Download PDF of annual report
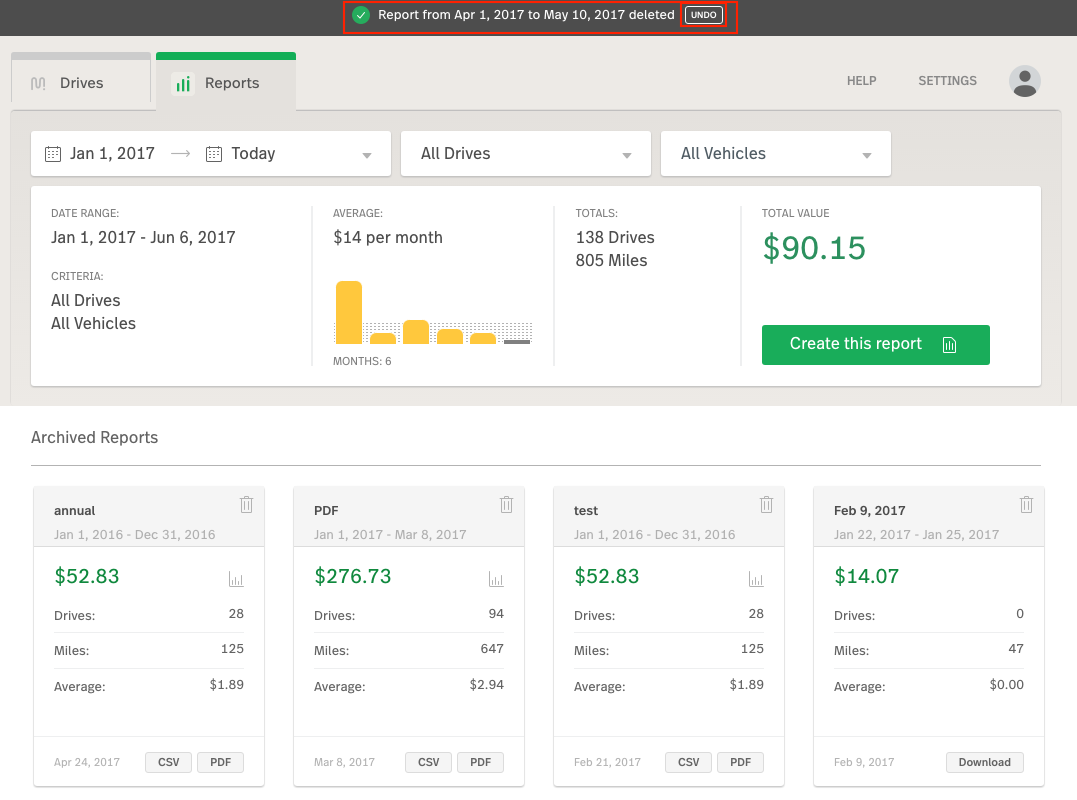This screenshot has height=800, width=1077. (x=220, y=762)
